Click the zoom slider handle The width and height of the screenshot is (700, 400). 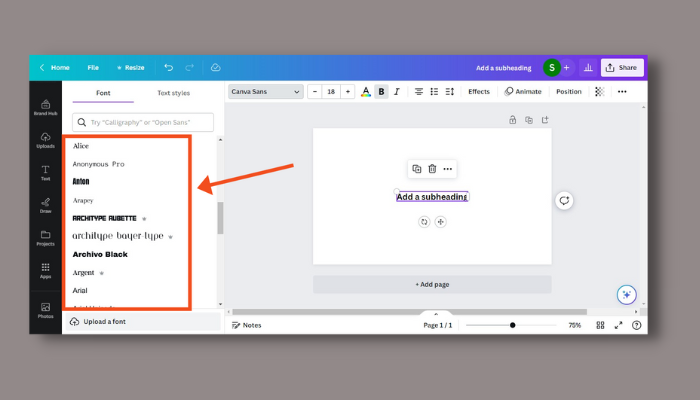(x=512, y=325)
